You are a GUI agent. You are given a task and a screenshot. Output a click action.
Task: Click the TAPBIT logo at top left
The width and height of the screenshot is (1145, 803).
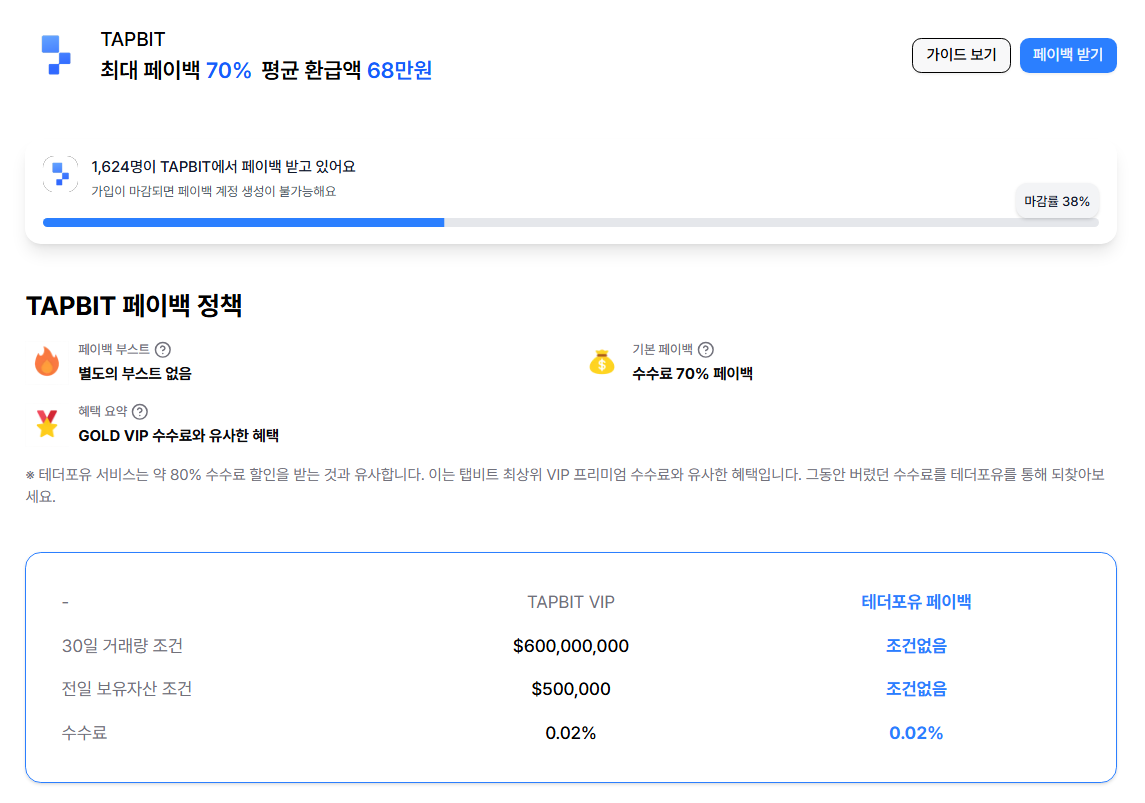(55, 55)
